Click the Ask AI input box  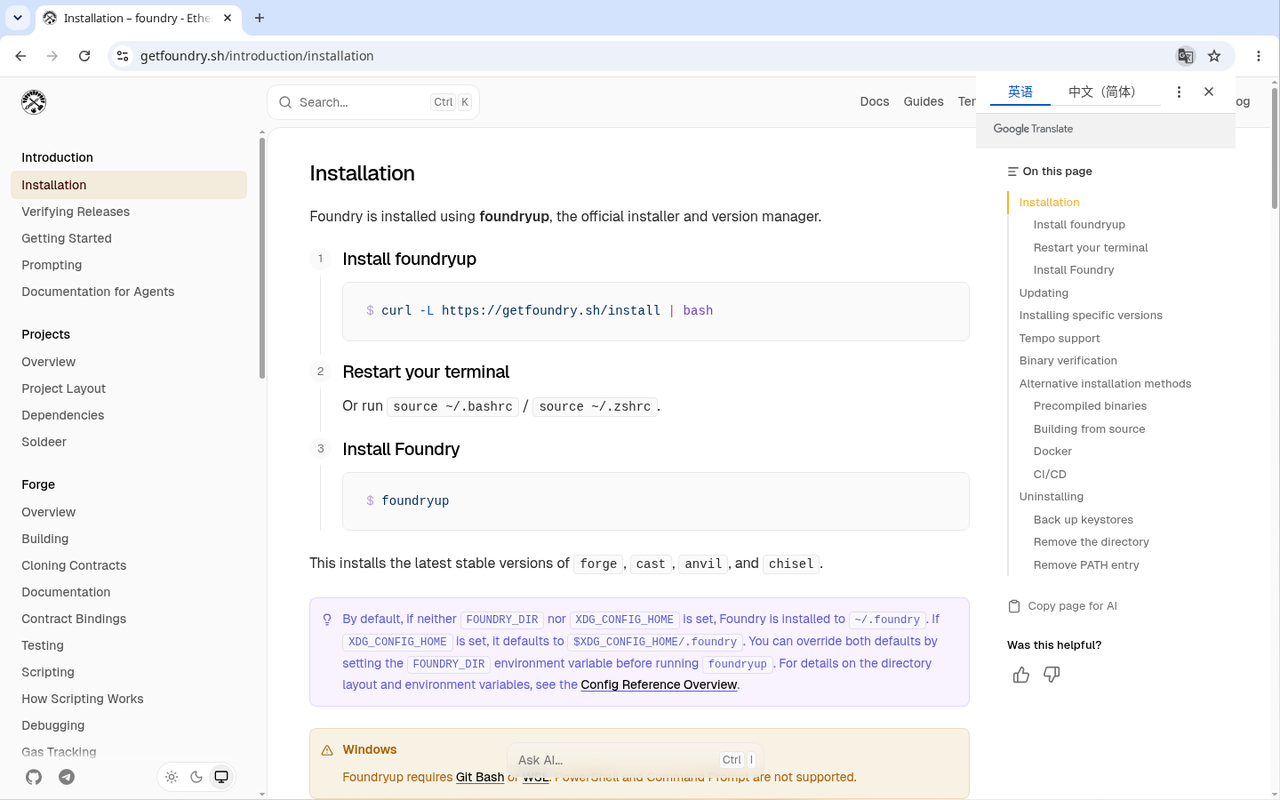[x=635, y=760]
